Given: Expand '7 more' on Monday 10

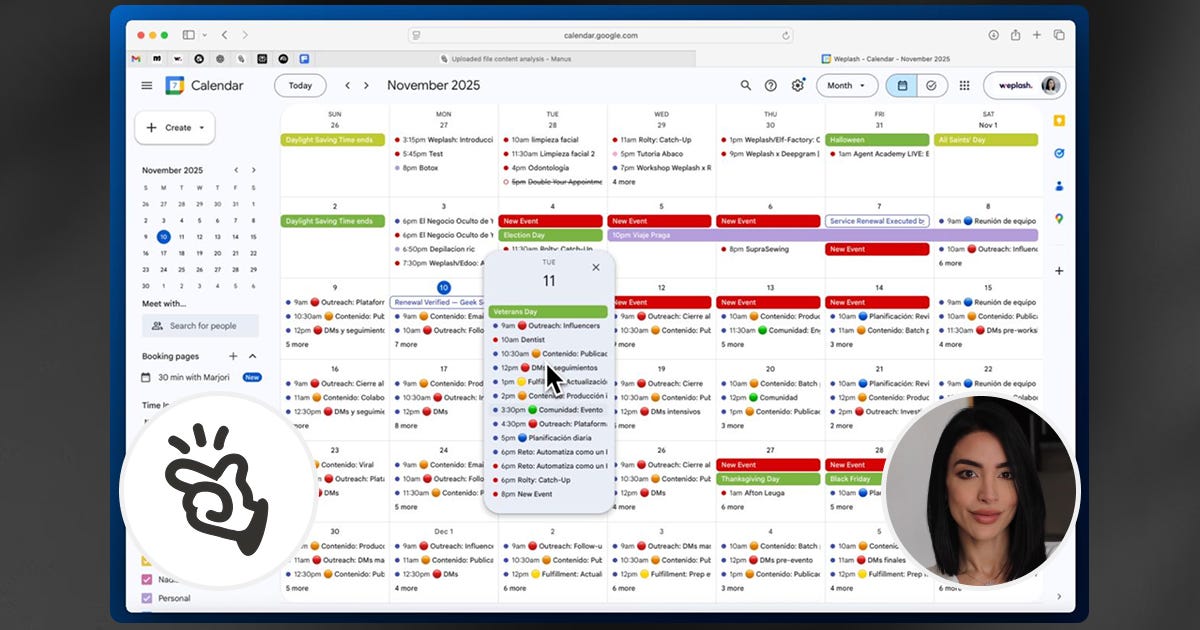Looking at the screenshot, I should tap(406, 344).
